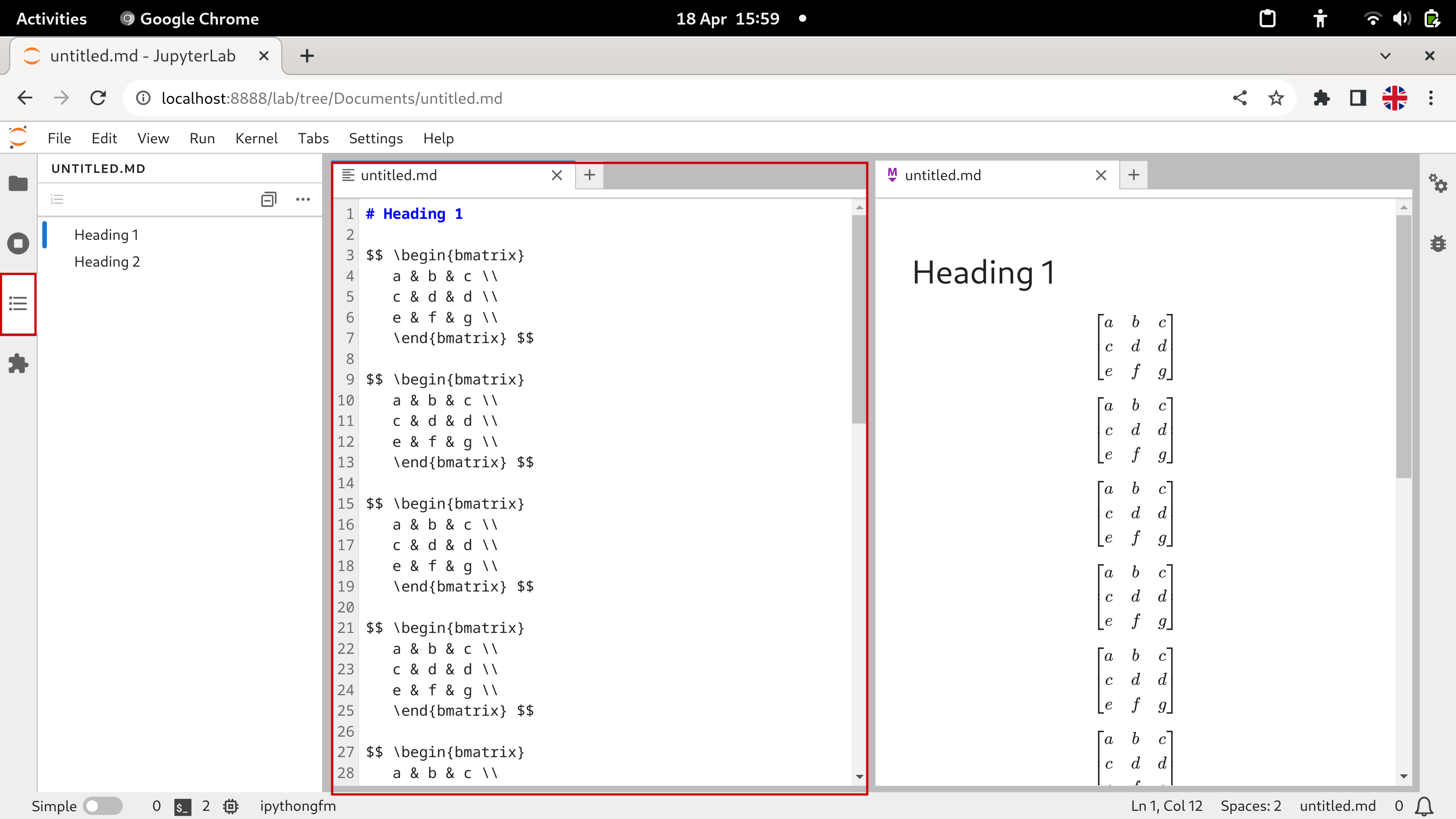Toggle the Simple mode switch
This screenshot has width=1456, height=819.
(102, 806)
